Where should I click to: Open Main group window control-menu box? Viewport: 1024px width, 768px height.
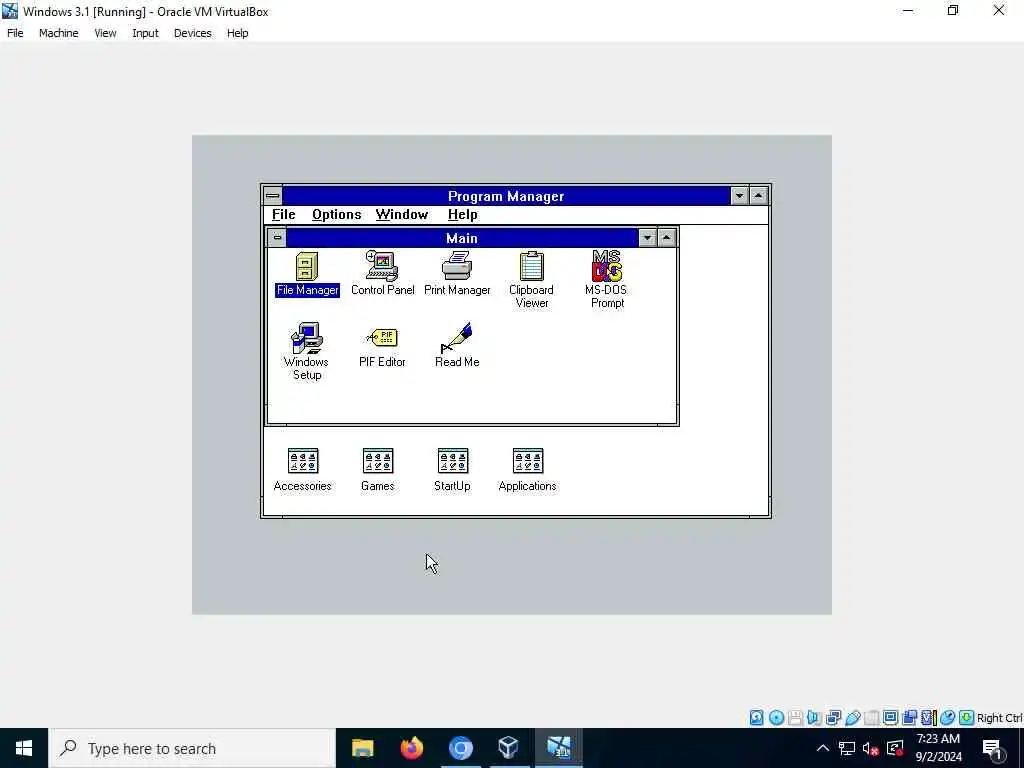point(277,238)
